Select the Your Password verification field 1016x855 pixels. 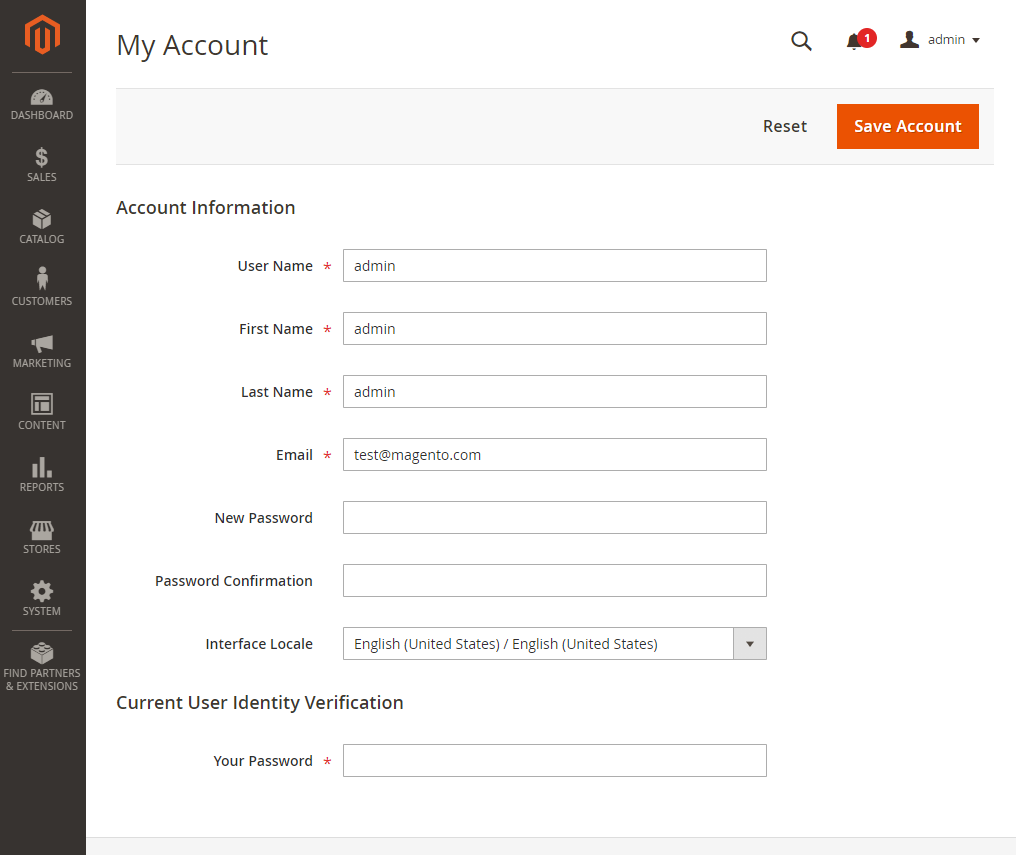coord(554,761)
